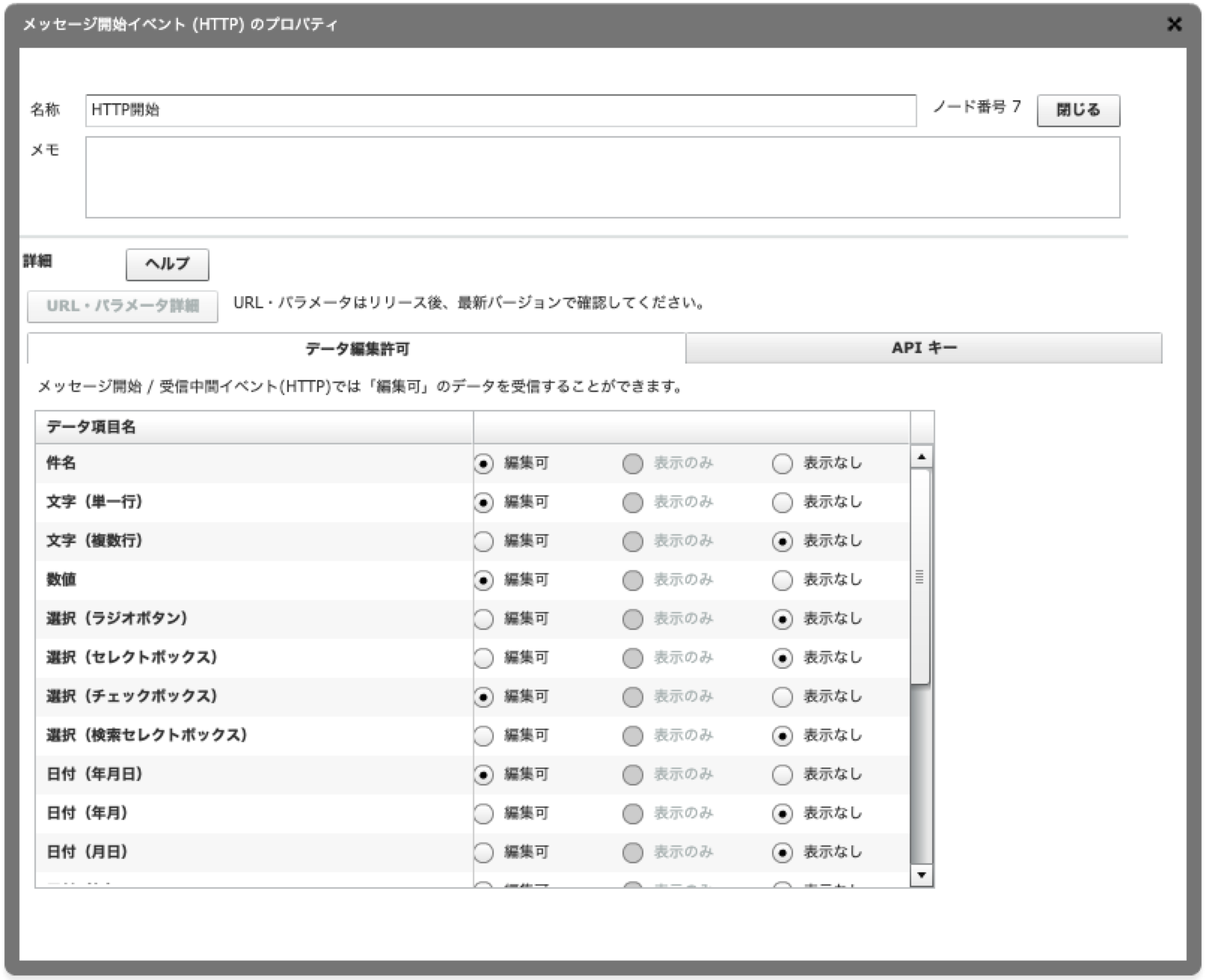This screenshot has height=980, width=1209.
Task: Set 文字（単一行）to 表示なし
Action: (x=782, y=502)
